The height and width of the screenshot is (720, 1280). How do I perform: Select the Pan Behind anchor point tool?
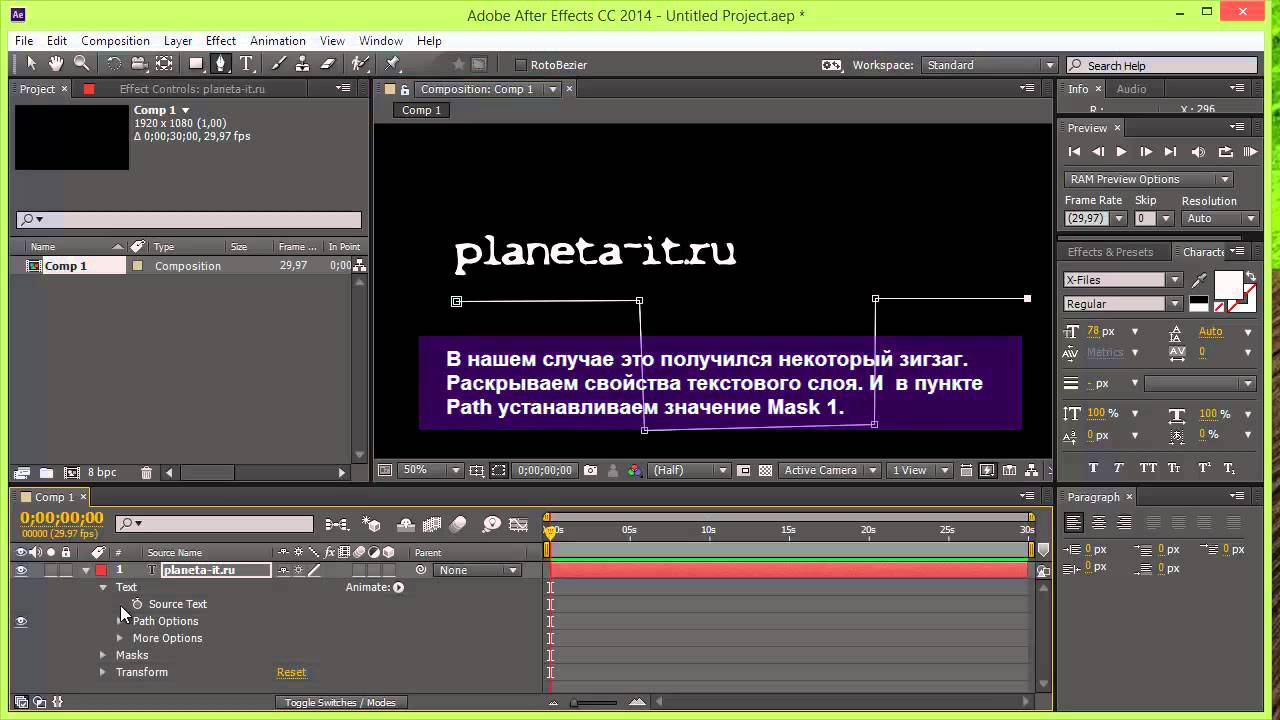164,64
